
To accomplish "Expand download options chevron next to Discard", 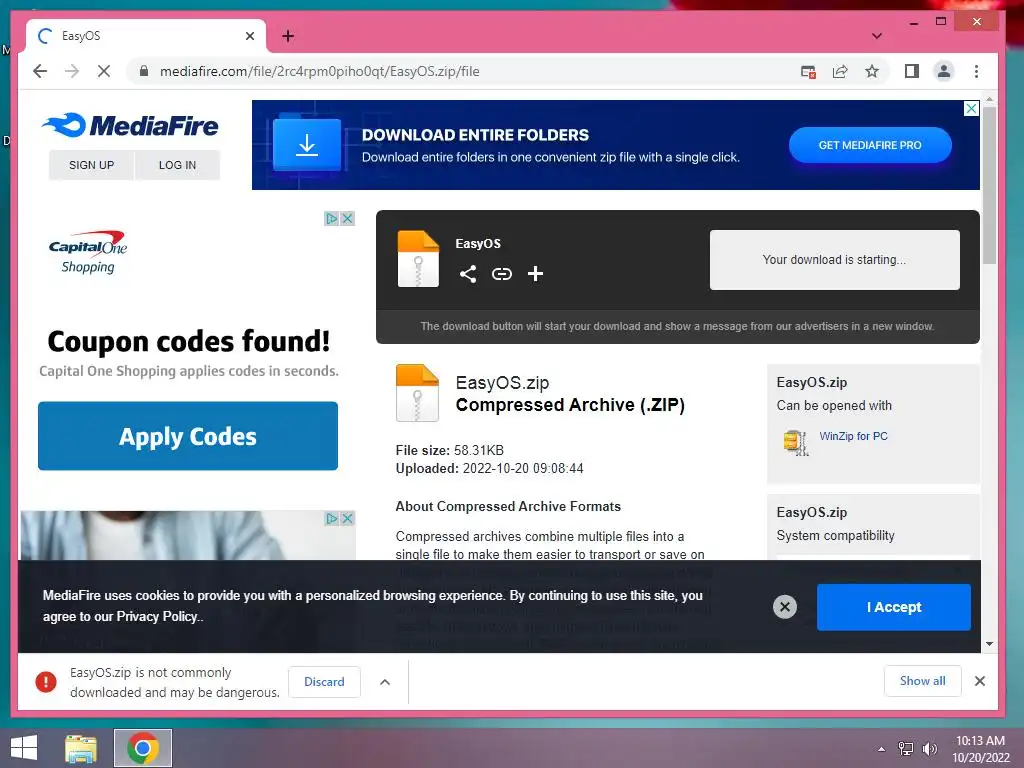I will point(385,682).
